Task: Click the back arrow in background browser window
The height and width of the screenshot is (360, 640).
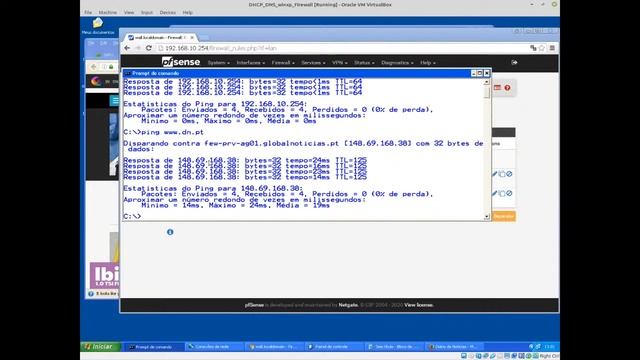Action: click(x=94, y=67)
